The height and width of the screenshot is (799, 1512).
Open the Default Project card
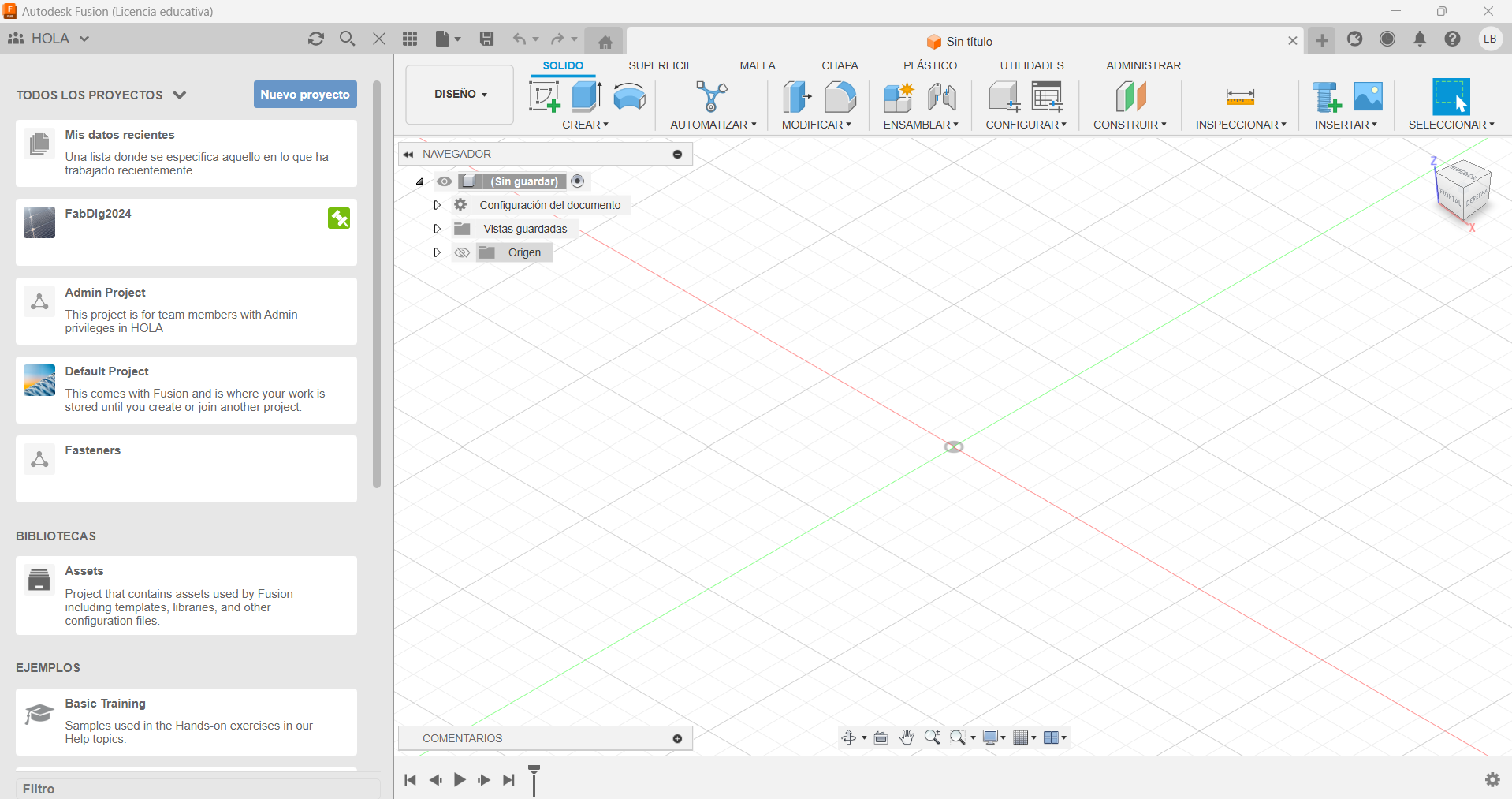pos(186,390)
